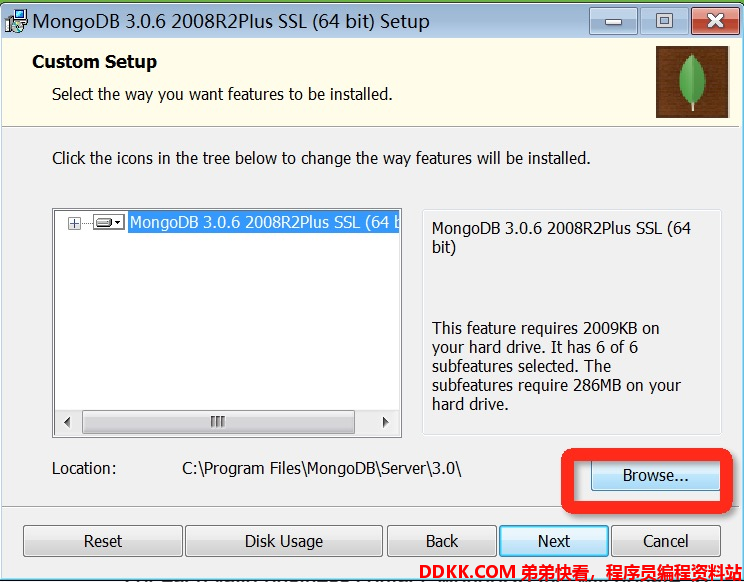Click the Next button

pyautogui.click(x=554, y=541)
